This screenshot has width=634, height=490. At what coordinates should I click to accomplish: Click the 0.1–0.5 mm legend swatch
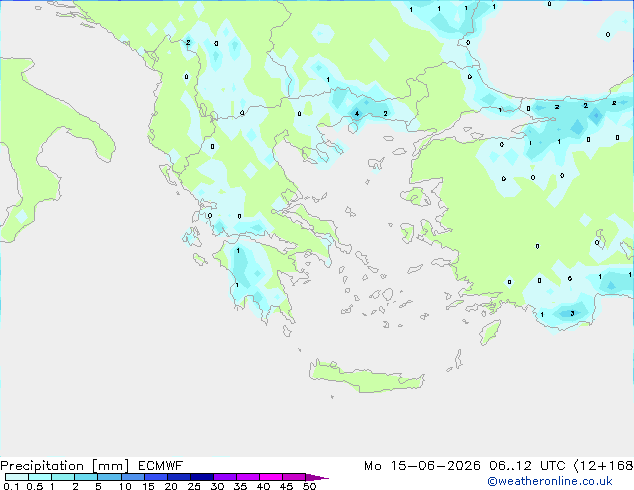pyautogui.click(x=17, y=477)
